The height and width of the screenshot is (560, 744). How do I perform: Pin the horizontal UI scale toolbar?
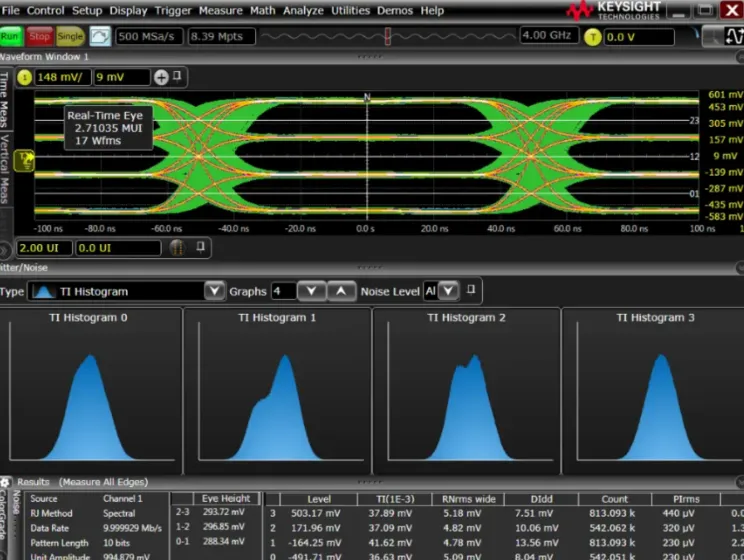coord(201,246)
